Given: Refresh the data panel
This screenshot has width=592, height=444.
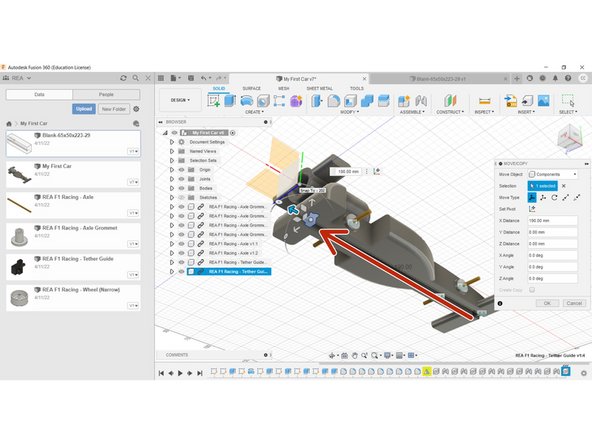Looking at the screenshot, I should 123,78.
